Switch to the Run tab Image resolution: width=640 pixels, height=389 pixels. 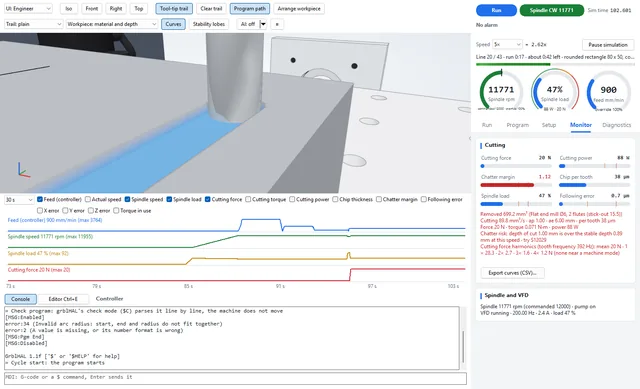[x=487, y=125]
